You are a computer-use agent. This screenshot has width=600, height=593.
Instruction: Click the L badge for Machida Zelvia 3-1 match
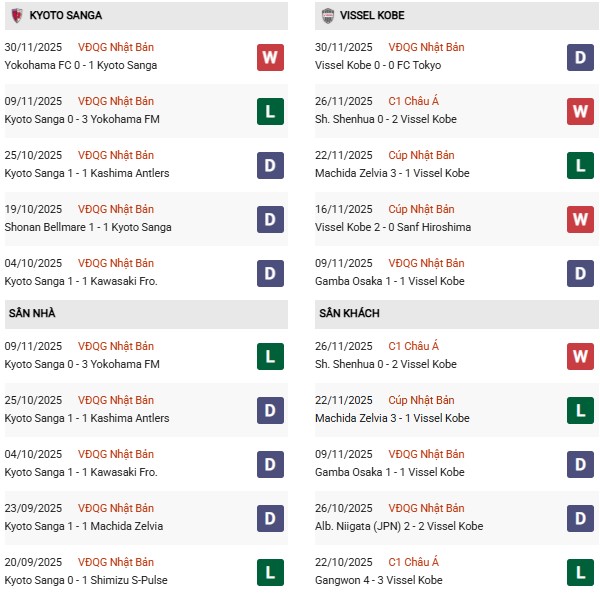point(581,165)
